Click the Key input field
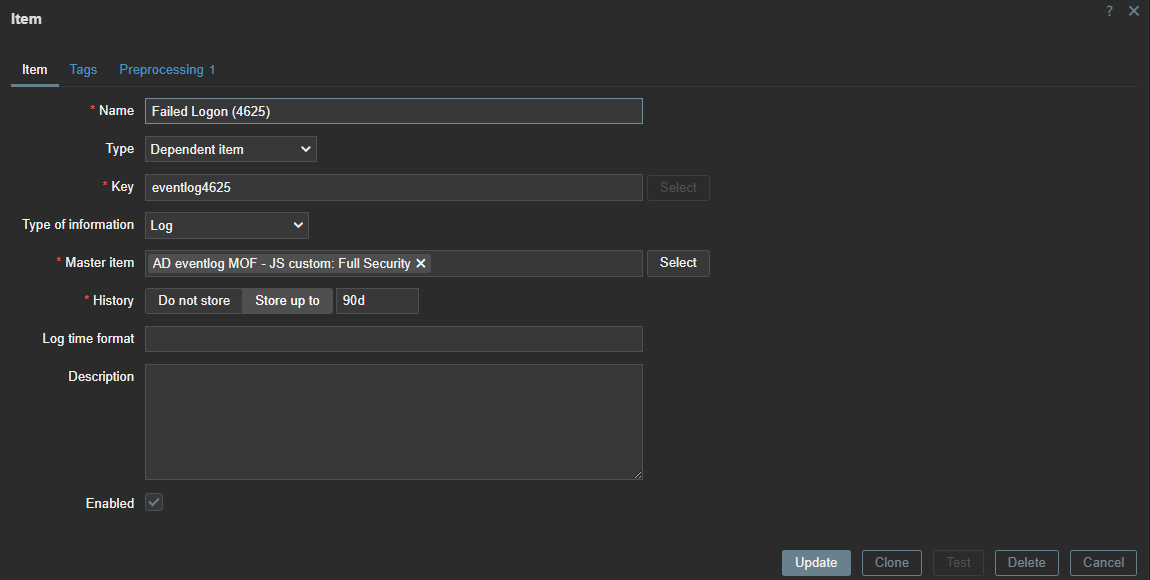Screen dimensions: 1150x580 click(394, 187)
